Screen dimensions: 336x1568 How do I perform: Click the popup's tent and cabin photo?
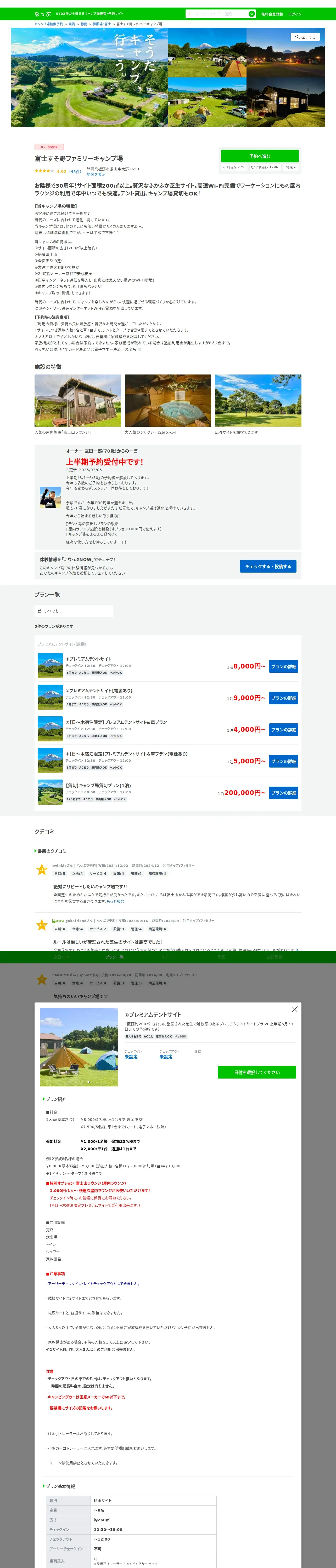79,1047
